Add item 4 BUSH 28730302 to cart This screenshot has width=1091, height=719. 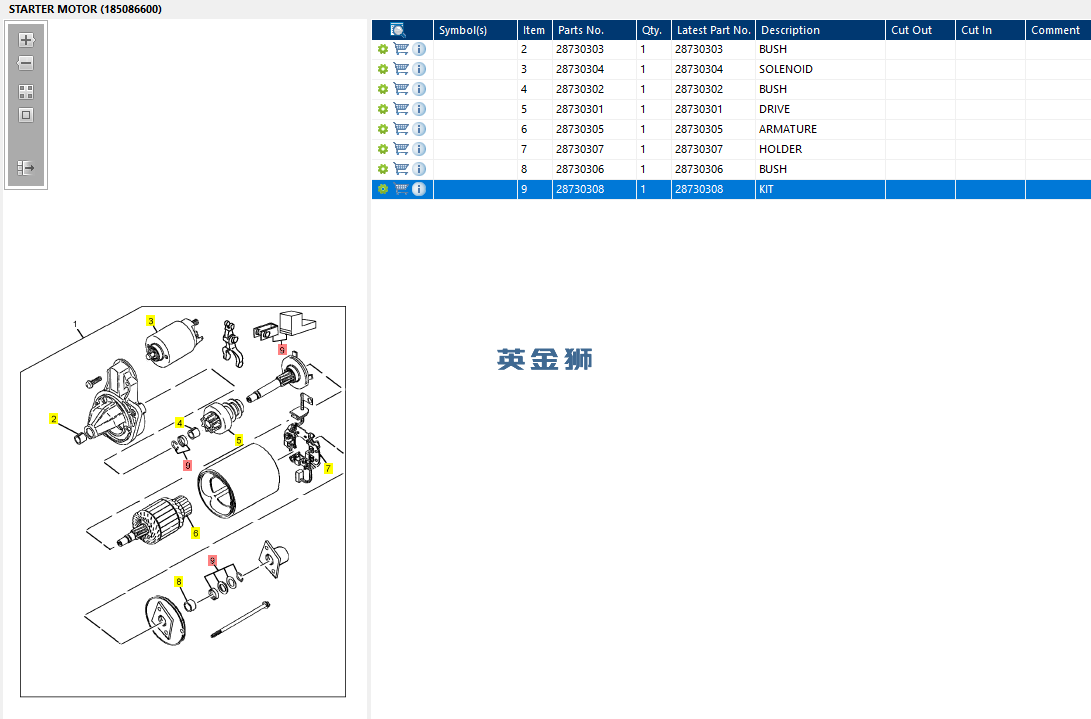coord(401,88)
